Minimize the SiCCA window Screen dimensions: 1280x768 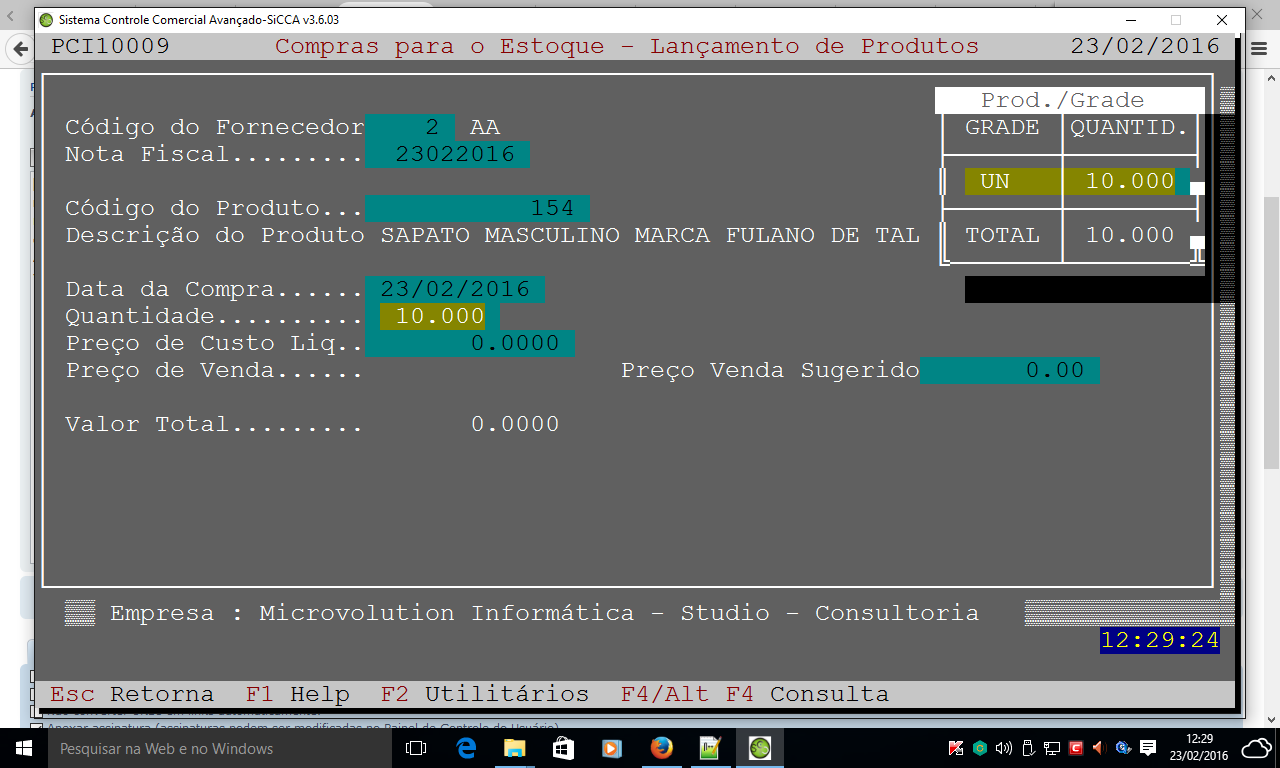[x=1130, y=20]
